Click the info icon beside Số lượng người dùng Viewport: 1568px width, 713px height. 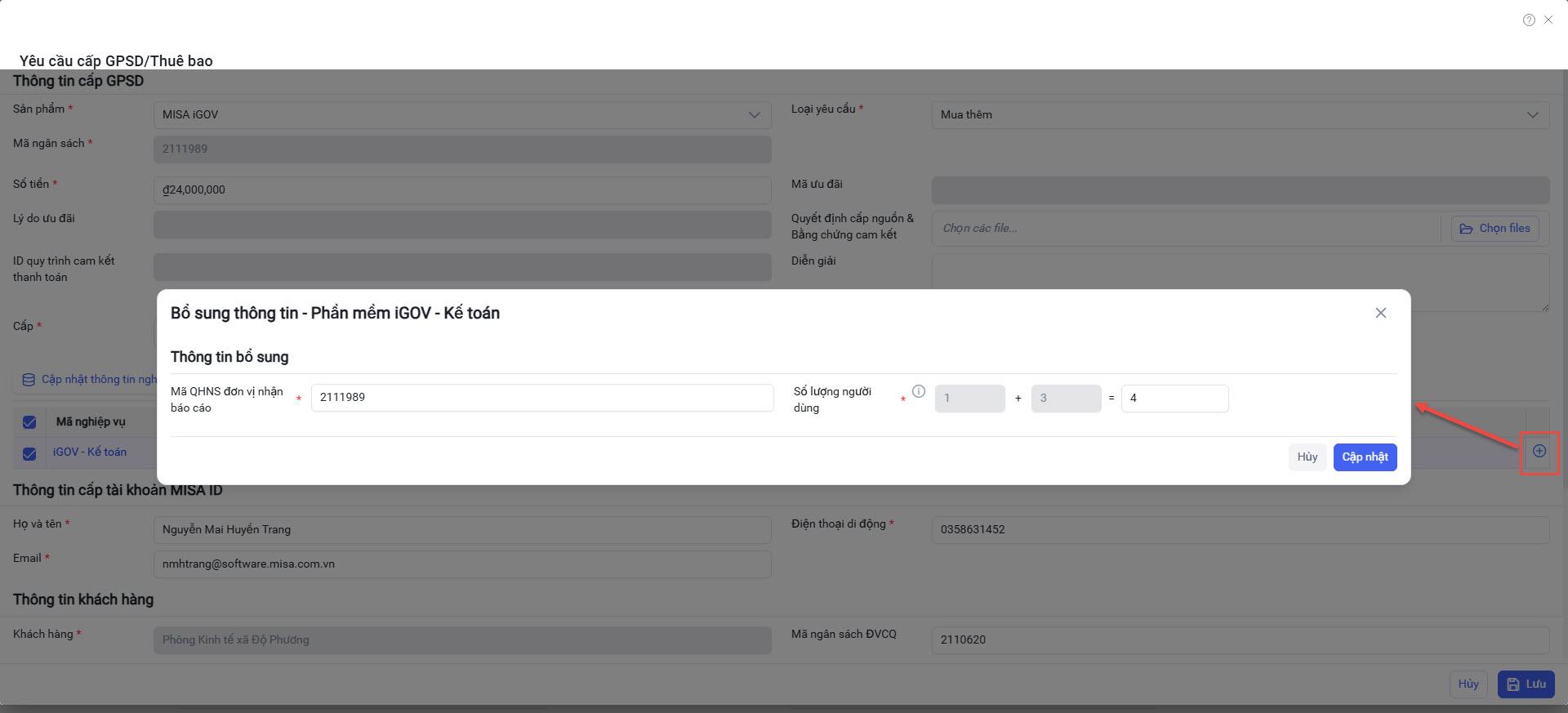click(919, 391)
